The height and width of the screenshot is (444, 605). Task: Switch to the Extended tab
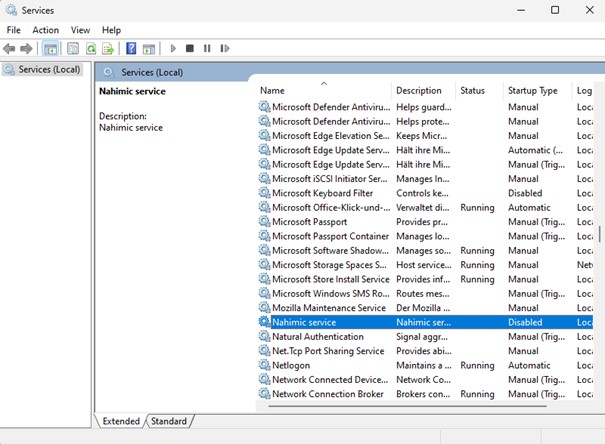coord(121,422)
